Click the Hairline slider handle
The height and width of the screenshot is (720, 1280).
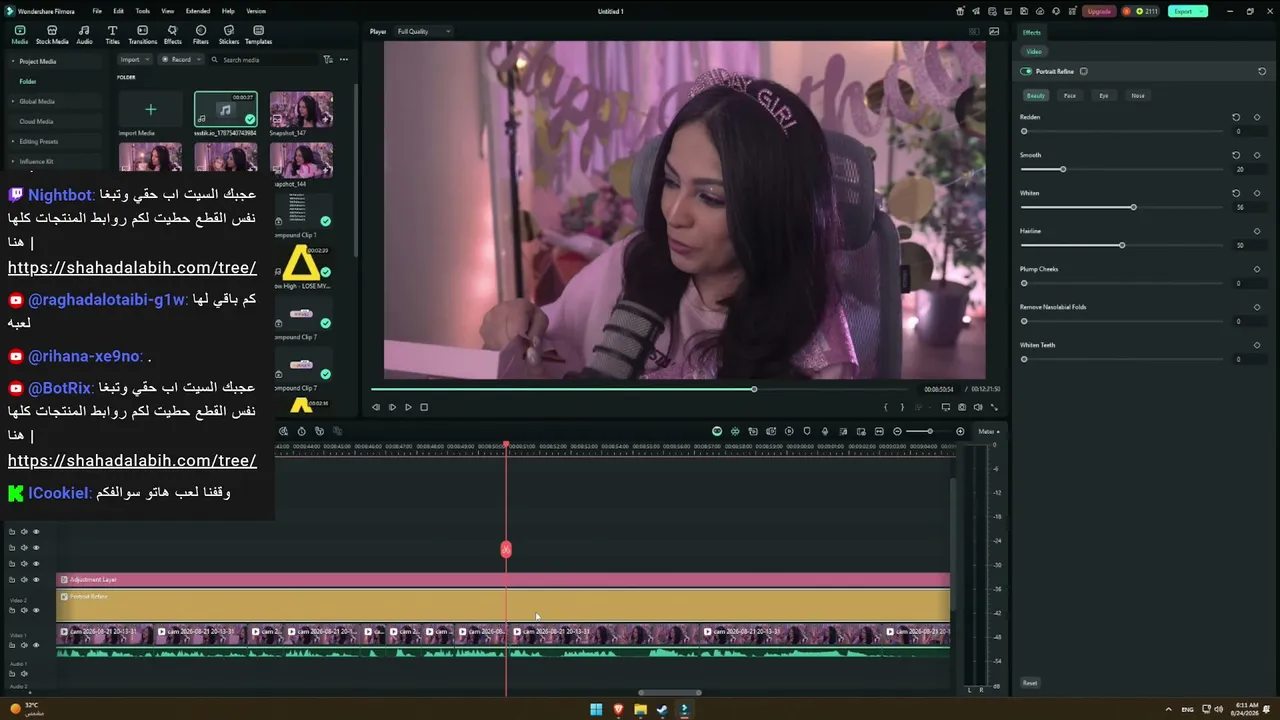click(x=1122, y=245)
